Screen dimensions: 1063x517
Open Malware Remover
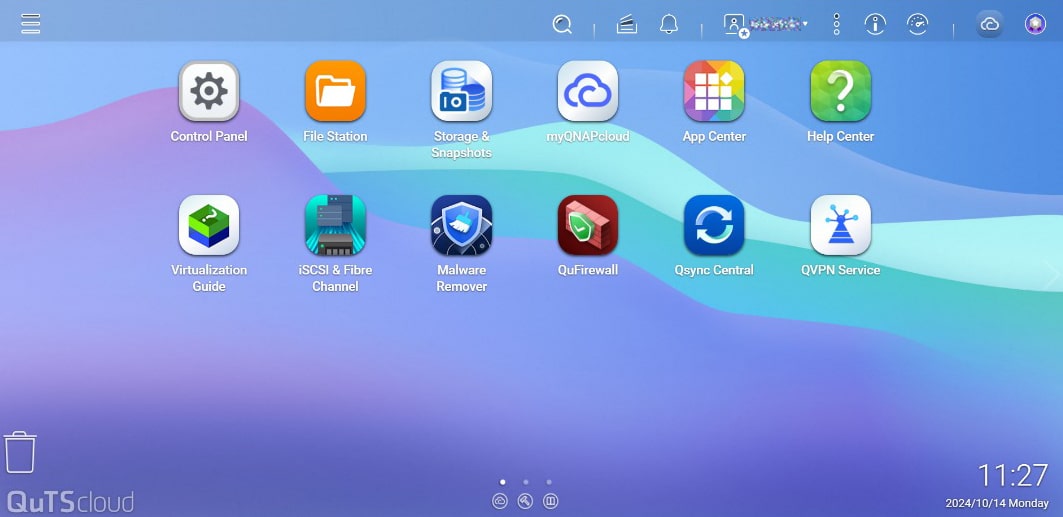point(462,225)
